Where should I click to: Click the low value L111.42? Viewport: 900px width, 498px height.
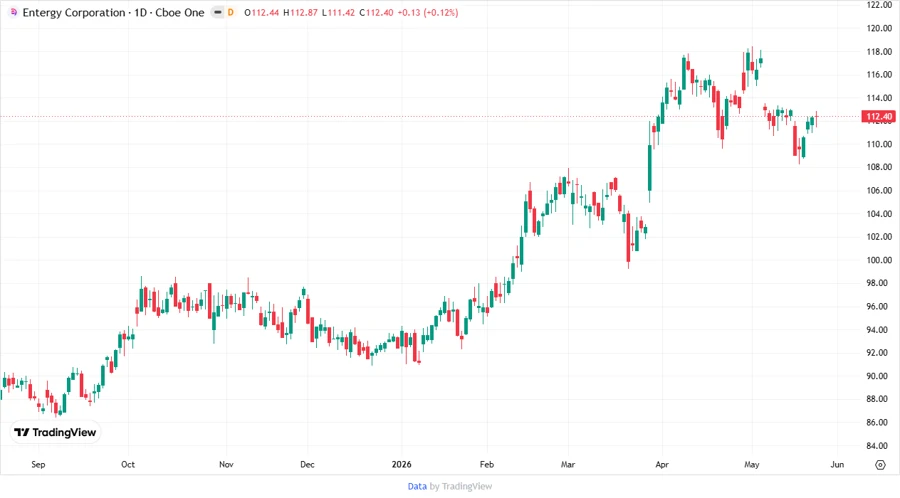(338, 13)
